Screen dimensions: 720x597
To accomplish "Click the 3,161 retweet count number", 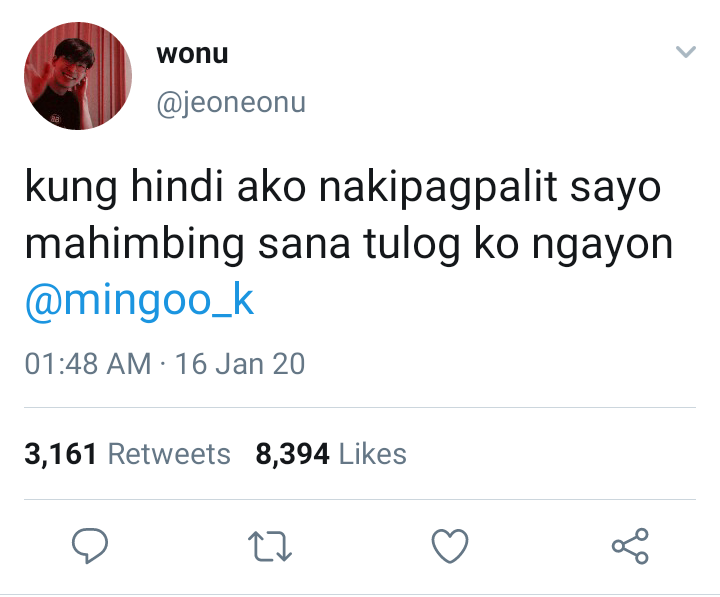I will click(x=61, y=454).
